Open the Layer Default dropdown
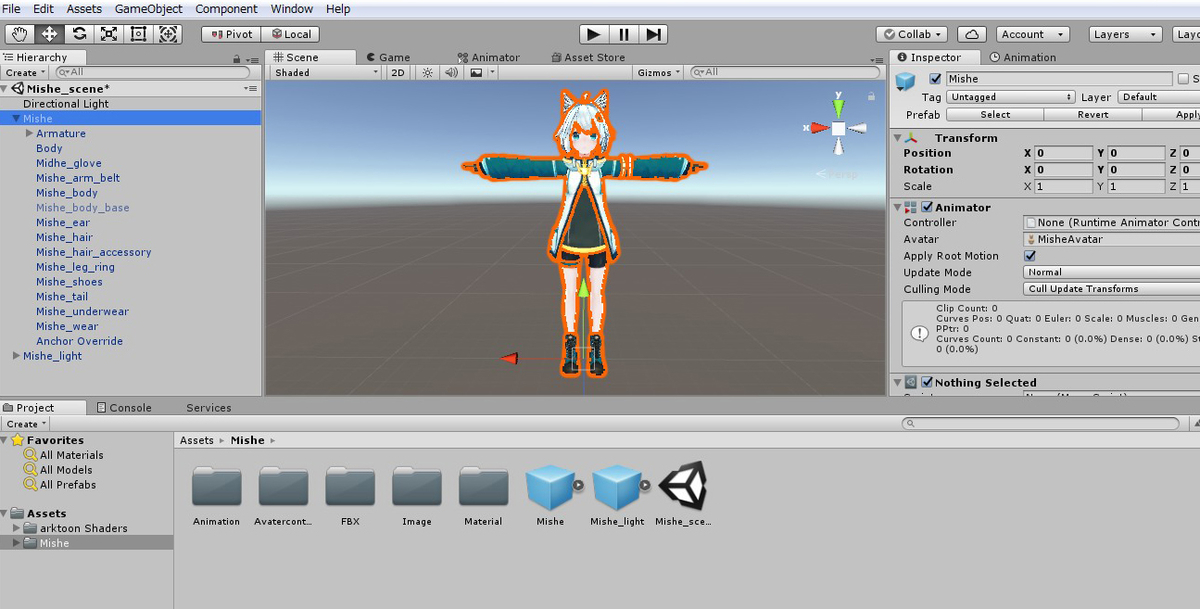 click(x=1159, y=97)
